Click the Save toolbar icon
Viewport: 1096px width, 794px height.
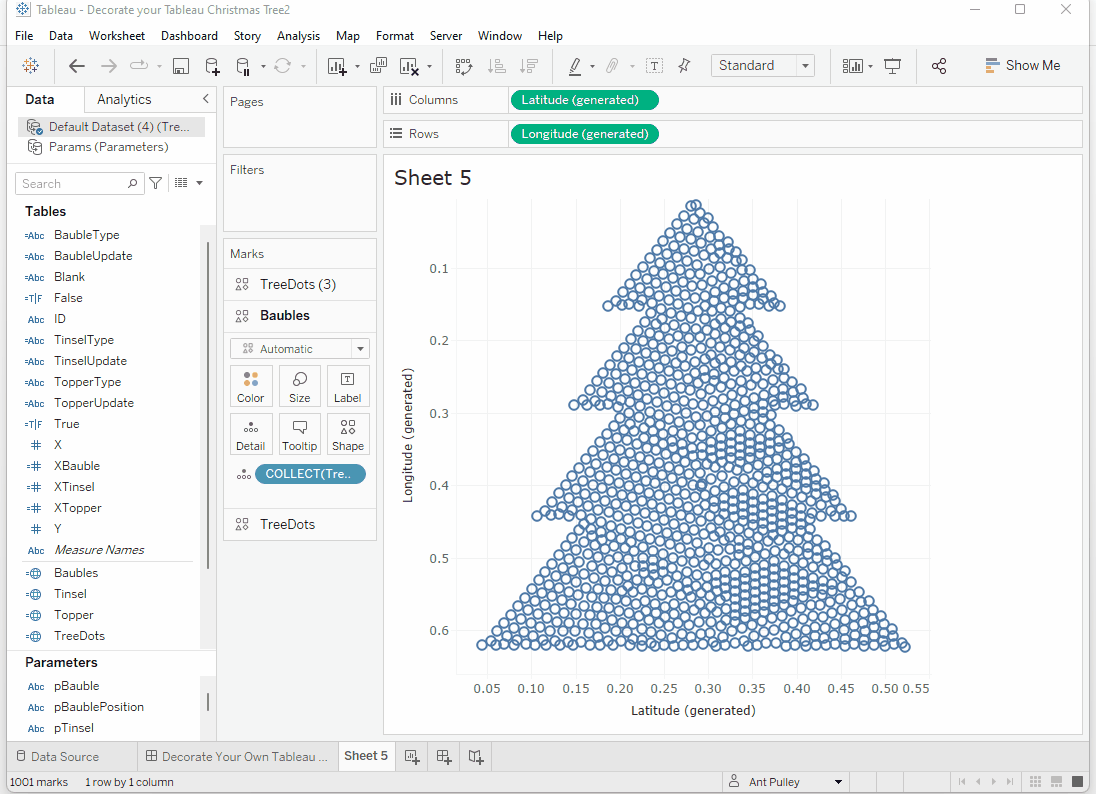[181, 66]
